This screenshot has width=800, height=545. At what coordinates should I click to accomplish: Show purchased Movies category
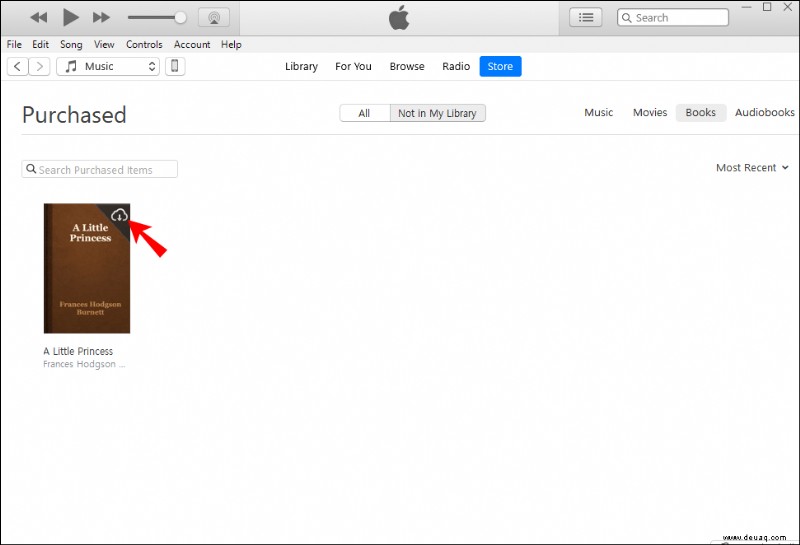[x=649, y=112]
